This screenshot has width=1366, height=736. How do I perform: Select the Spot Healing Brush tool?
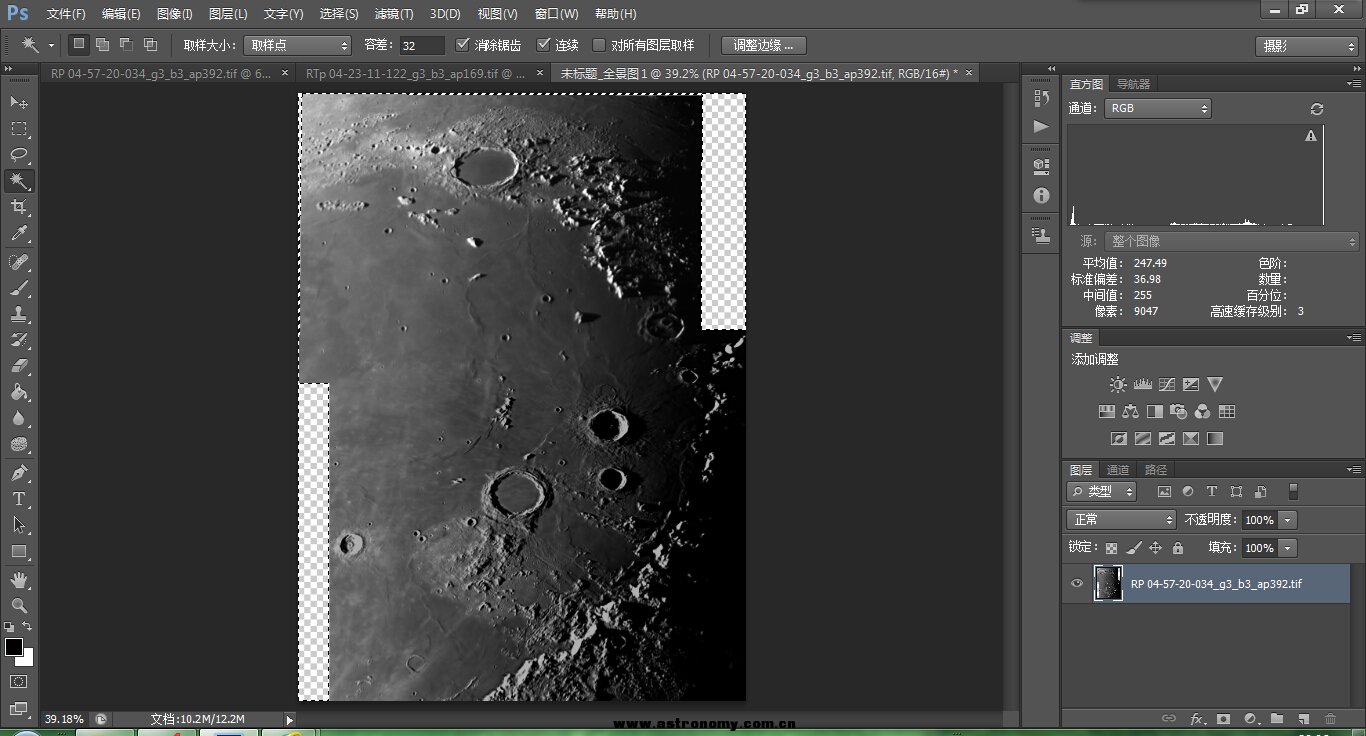(x=19, y=262)
